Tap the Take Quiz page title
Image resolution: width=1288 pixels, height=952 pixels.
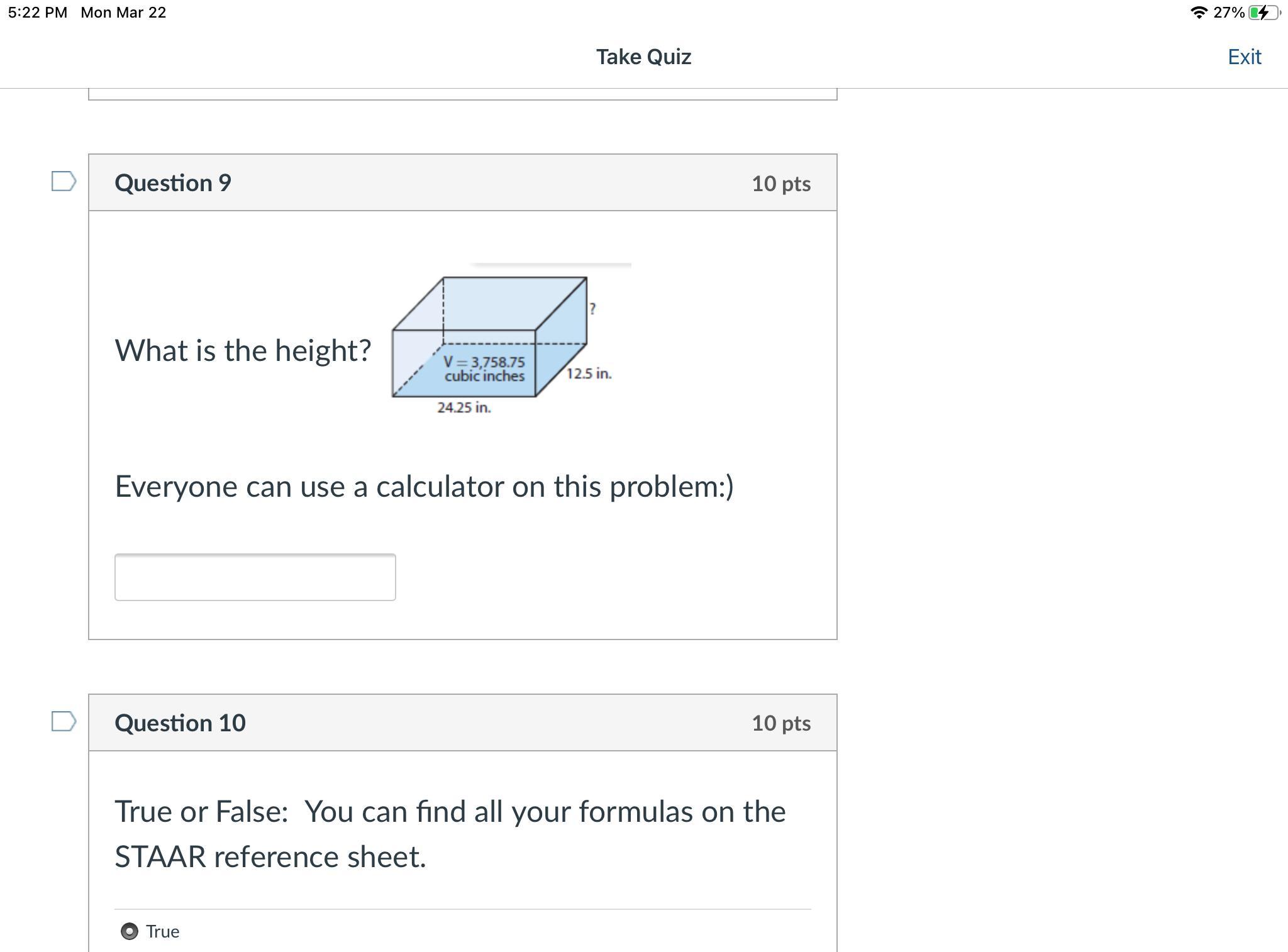click(643, 57)
